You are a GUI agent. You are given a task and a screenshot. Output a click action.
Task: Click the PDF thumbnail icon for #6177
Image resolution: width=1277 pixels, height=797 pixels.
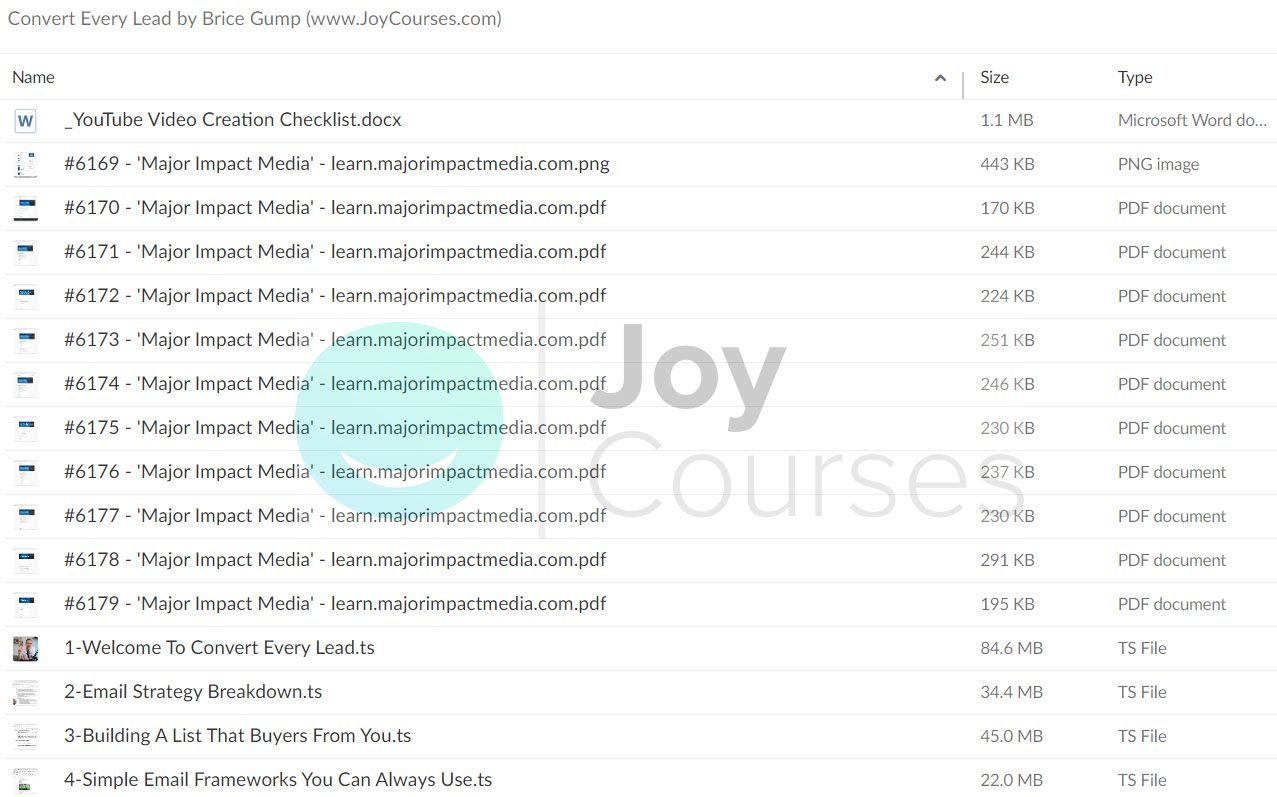click(25, 517)
